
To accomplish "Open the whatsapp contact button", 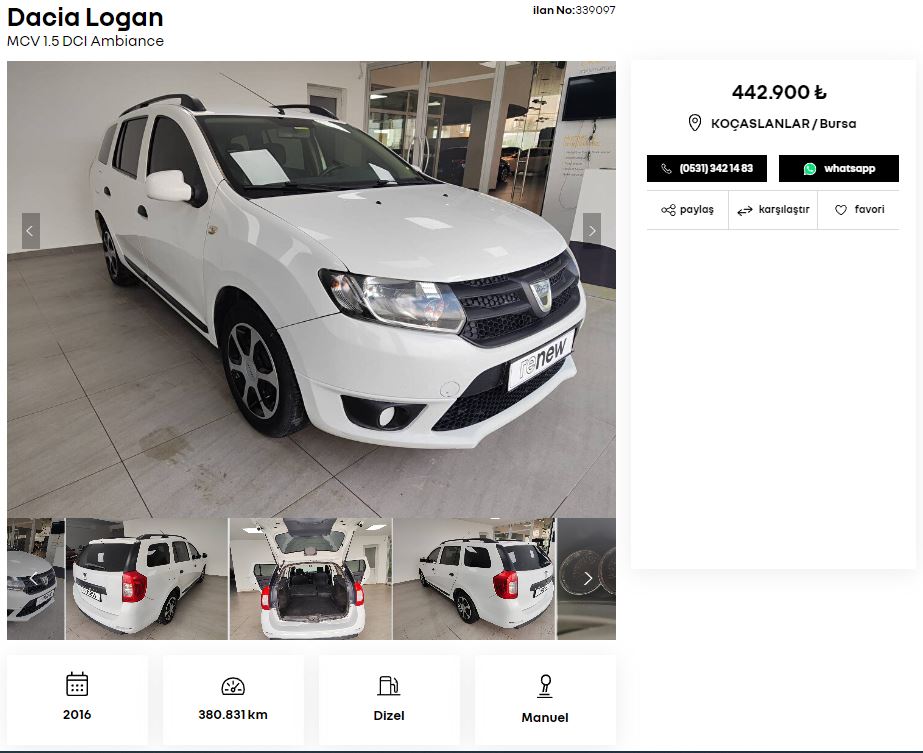I will click(839, 168).
